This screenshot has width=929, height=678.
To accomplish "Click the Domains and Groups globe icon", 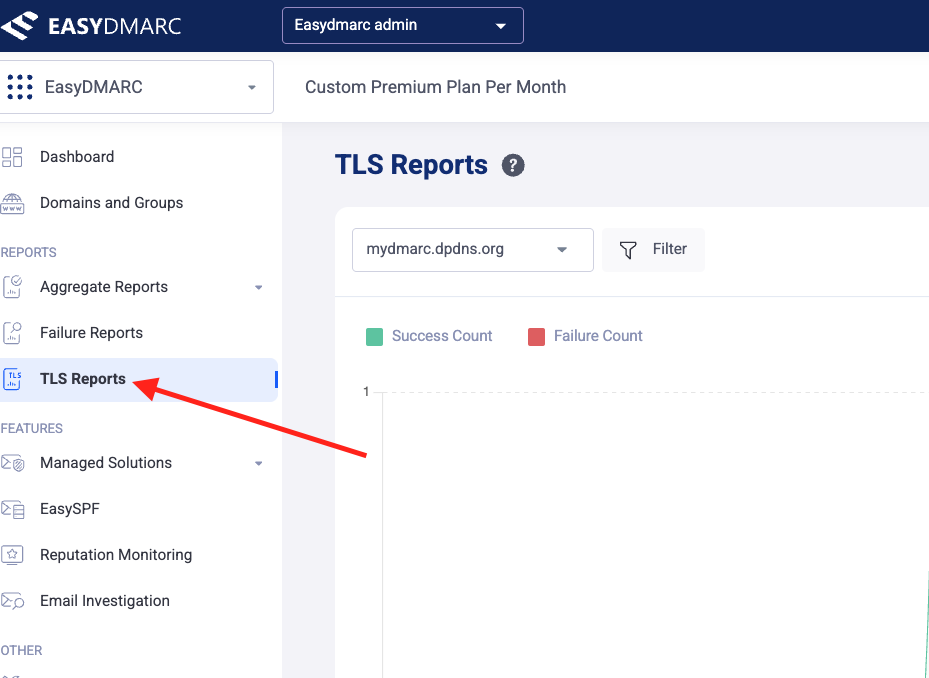I will click(12, 203).
